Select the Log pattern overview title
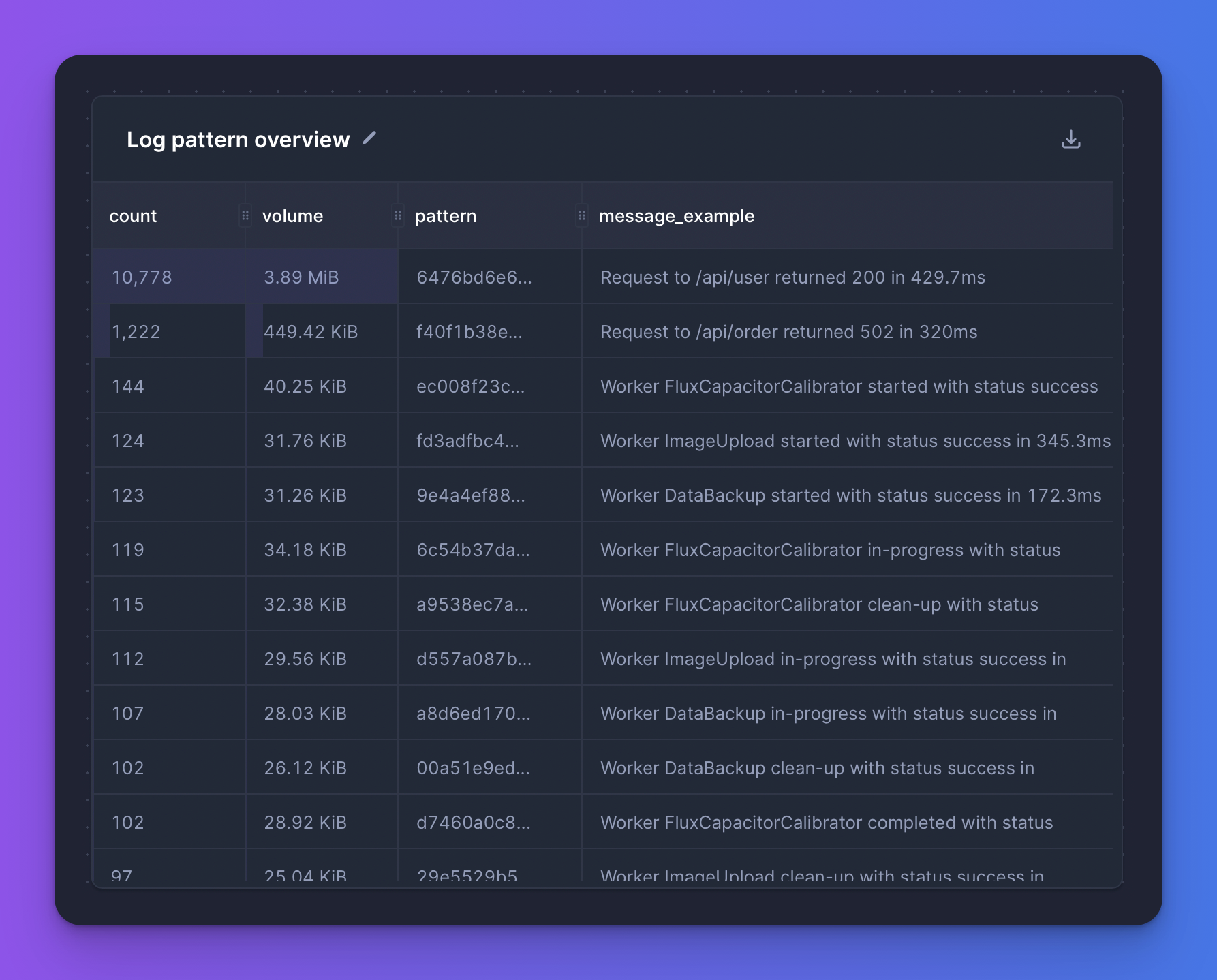 pyautogui.click(x=238, y=140)
